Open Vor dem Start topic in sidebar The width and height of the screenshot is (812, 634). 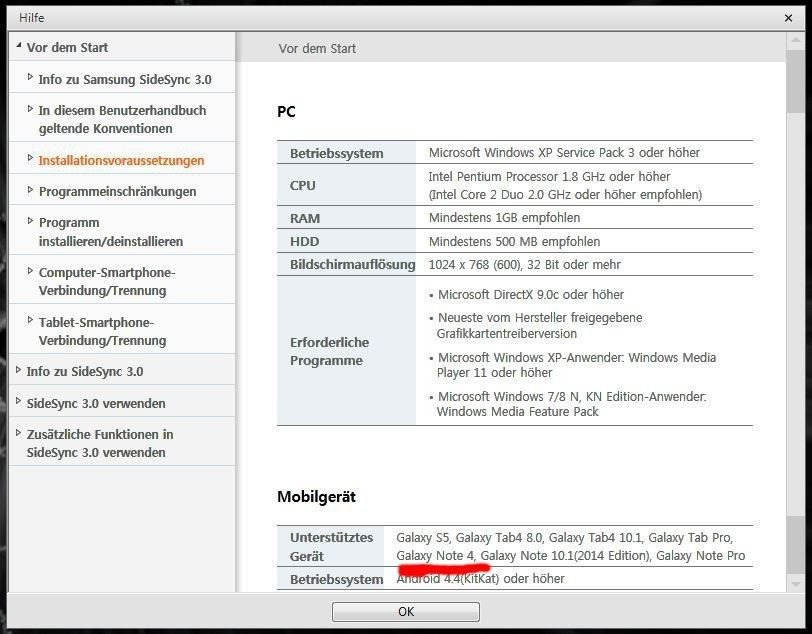point(67,48)
